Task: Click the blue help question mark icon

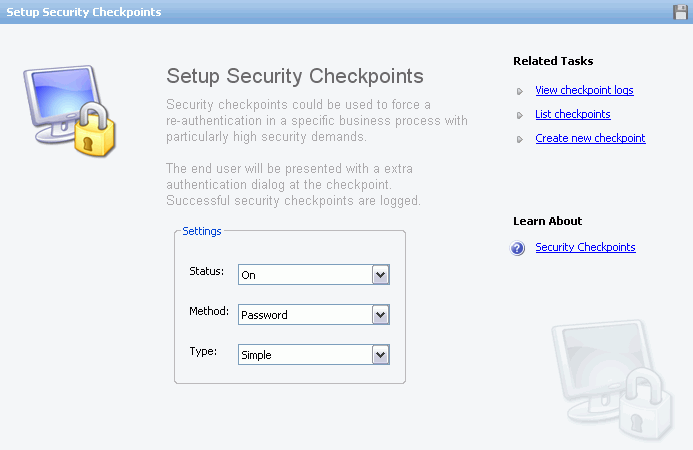Action: coord(517,248)
